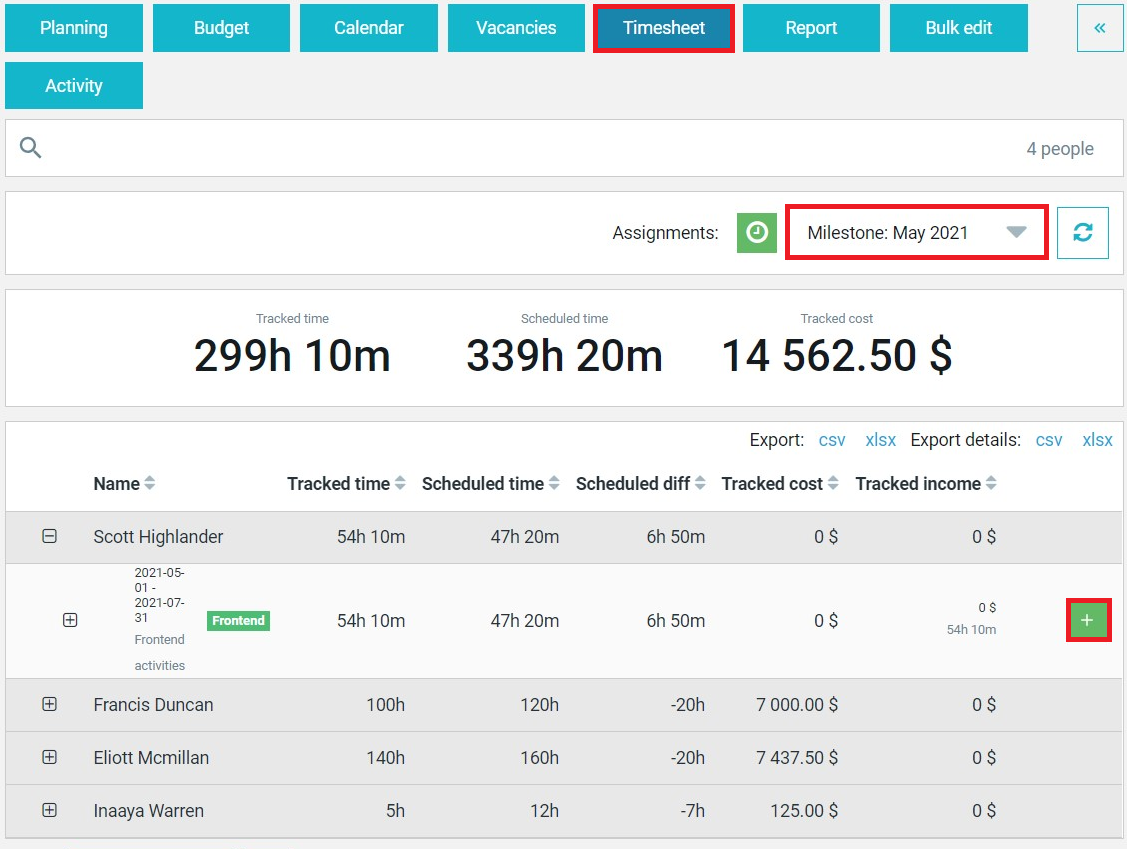1127x849 pixels.
Task: Expand Inaaya Warren row
Action: (x=50, y=810)
